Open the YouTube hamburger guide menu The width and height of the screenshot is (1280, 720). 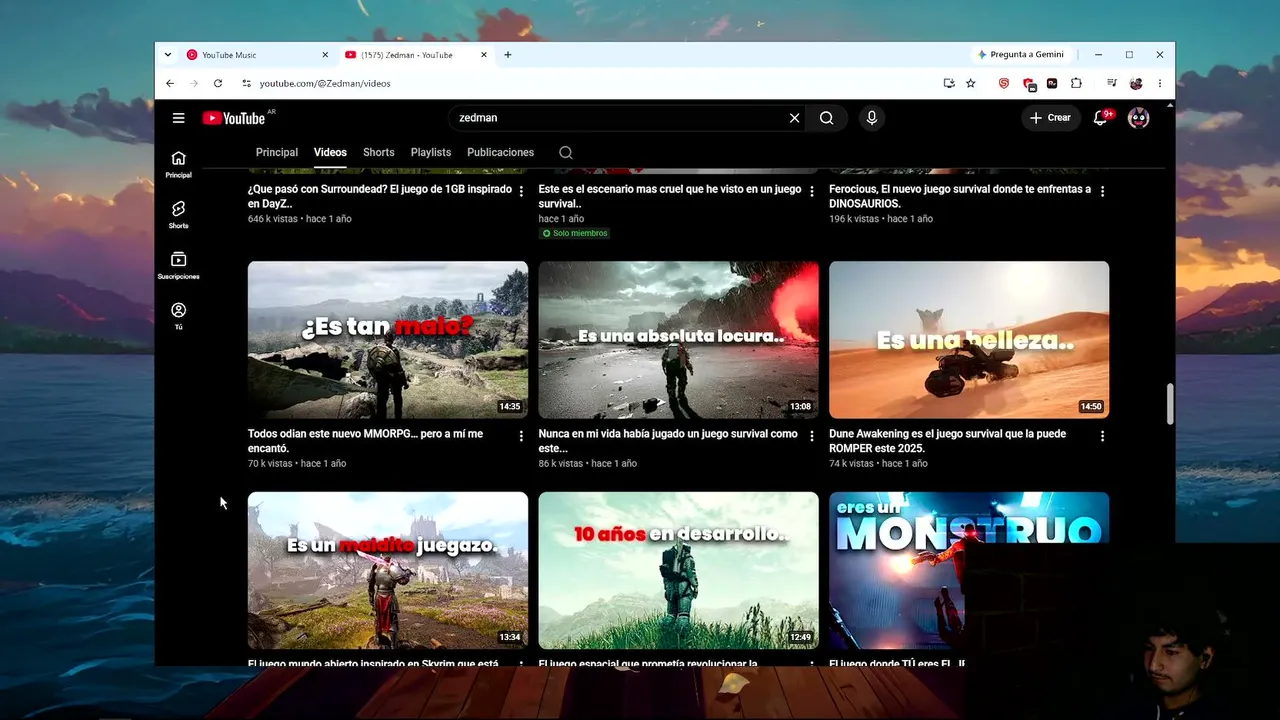(x=178, y=118)
